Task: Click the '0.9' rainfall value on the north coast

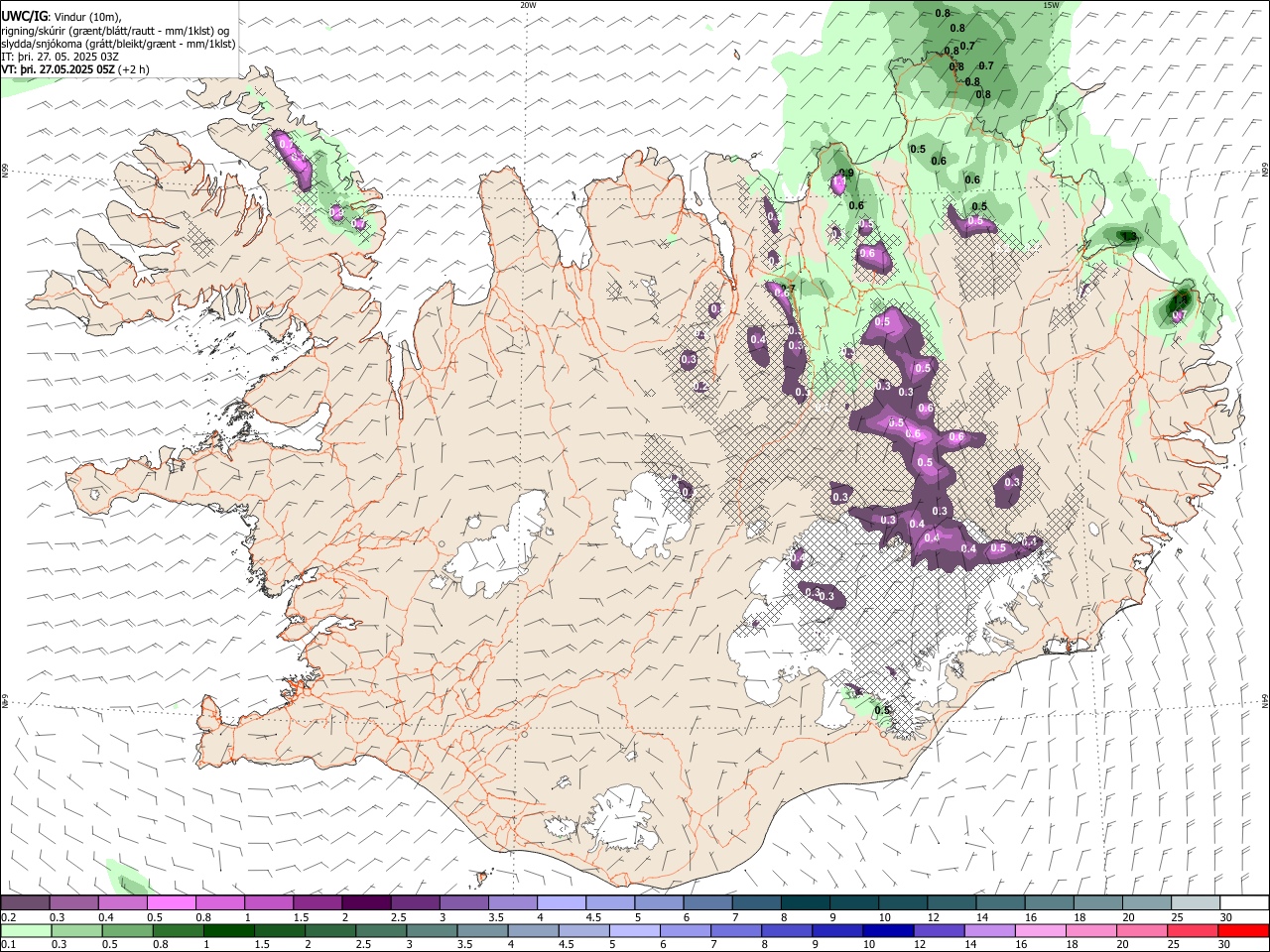Action: click(846, 173)
